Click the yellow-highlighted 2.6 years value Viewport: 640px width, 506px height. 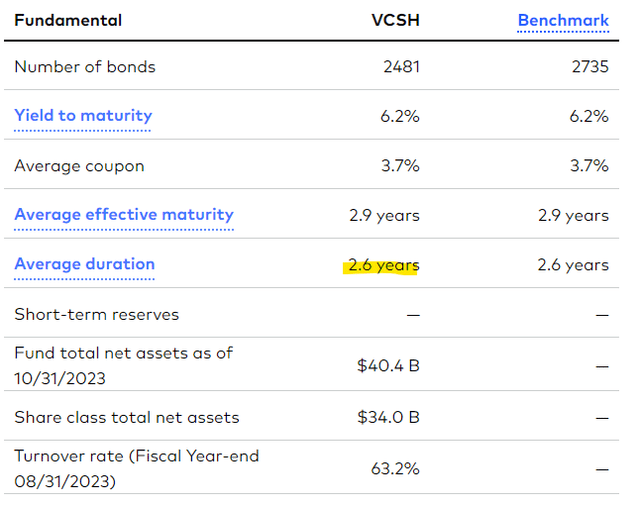(383, 265)
